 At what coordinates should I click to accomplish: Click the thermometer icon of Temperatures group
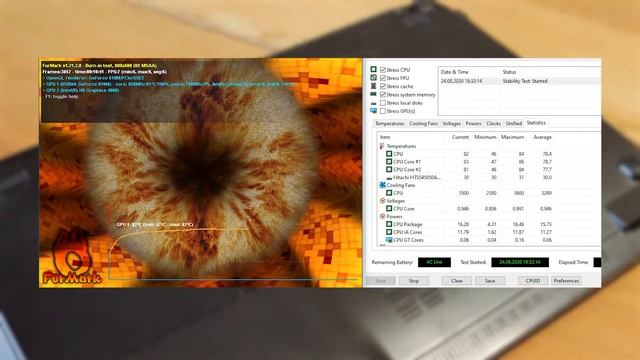click(382, 146)
